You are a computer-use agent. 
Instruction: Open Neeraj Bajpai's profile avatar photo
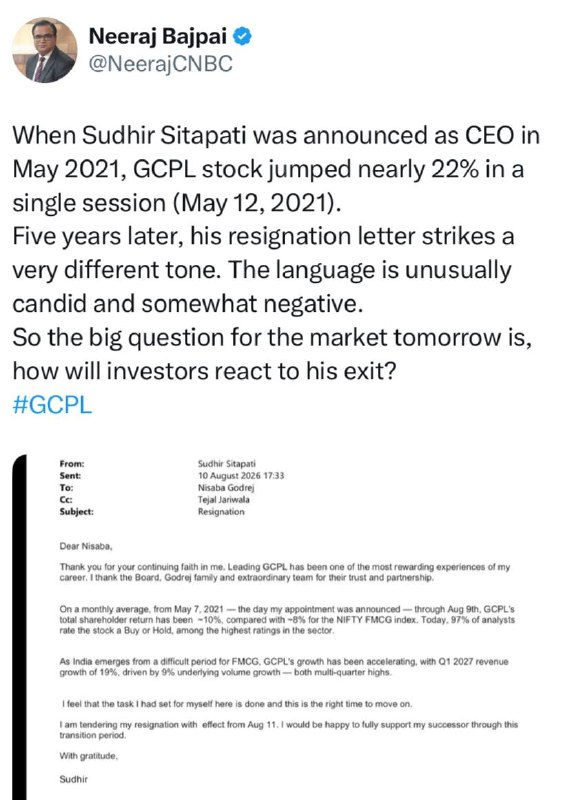click(x=45, y=50)
